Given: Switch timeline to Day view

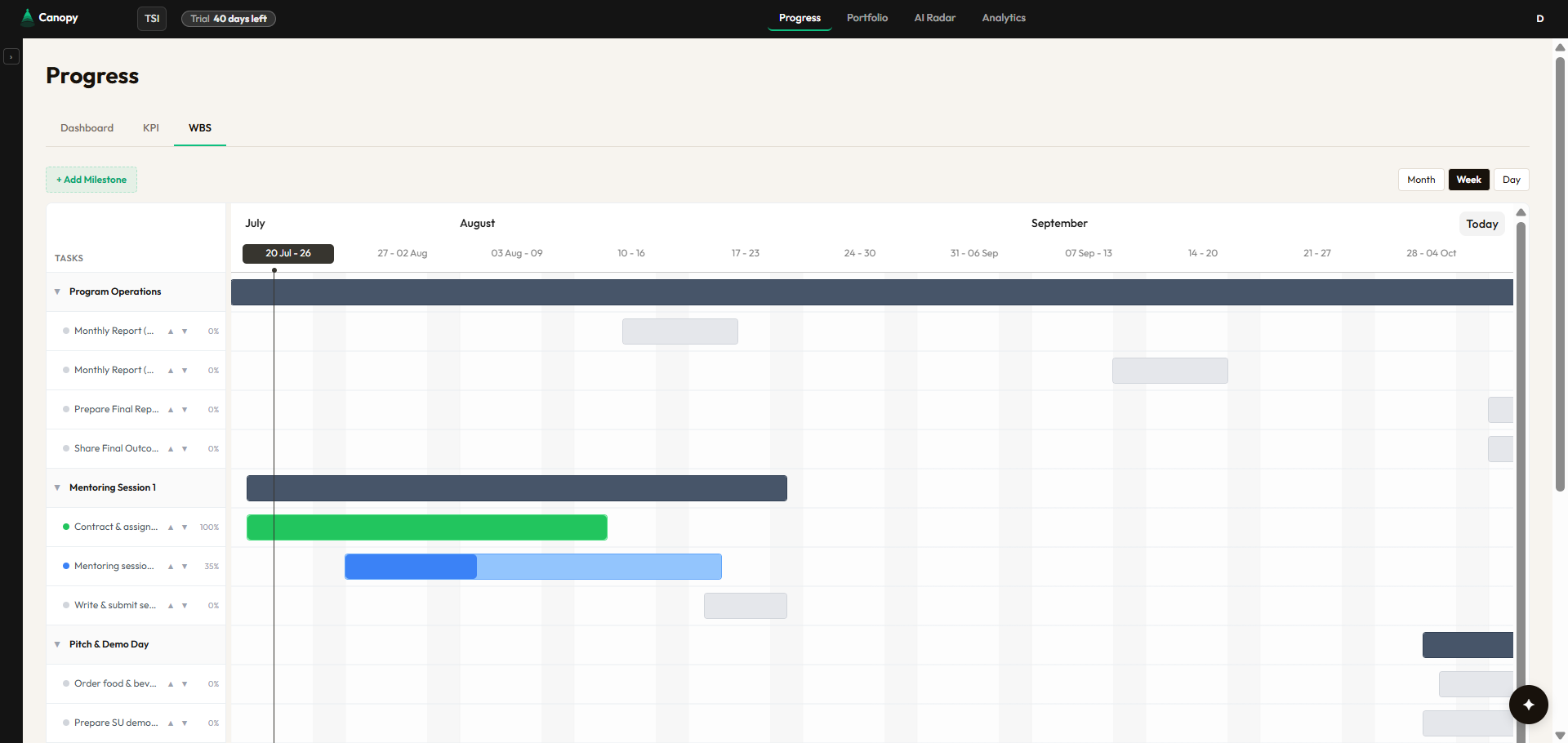Looking at the screenshot, I should (x=1511, y=180).
